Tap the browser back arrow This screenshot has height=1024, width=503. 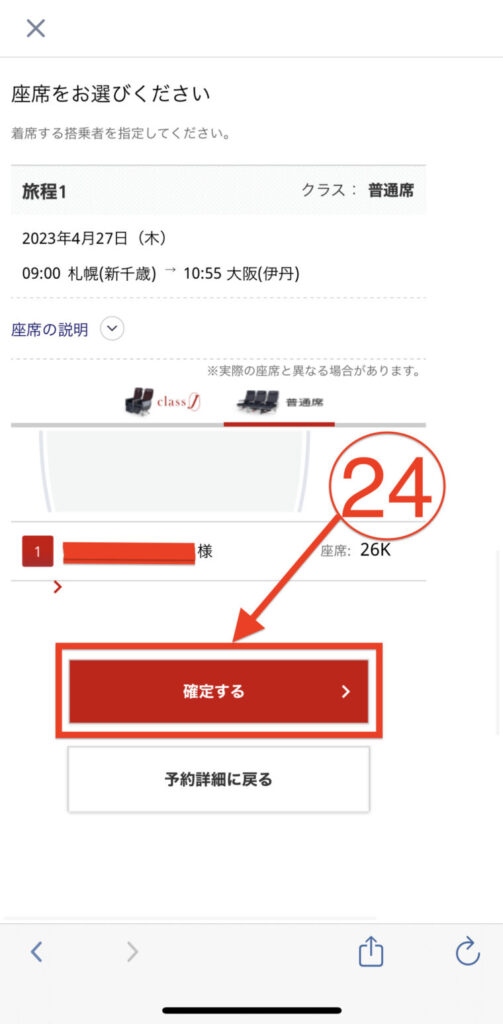coord(37,952)
